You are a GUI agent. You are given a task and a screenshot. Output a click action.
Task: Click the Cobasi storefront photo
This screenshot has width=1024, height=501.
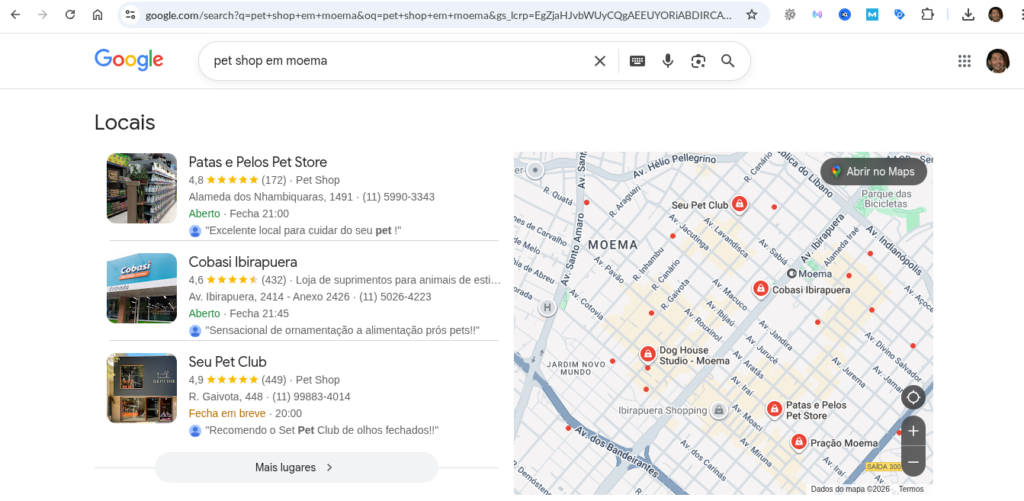142,288
